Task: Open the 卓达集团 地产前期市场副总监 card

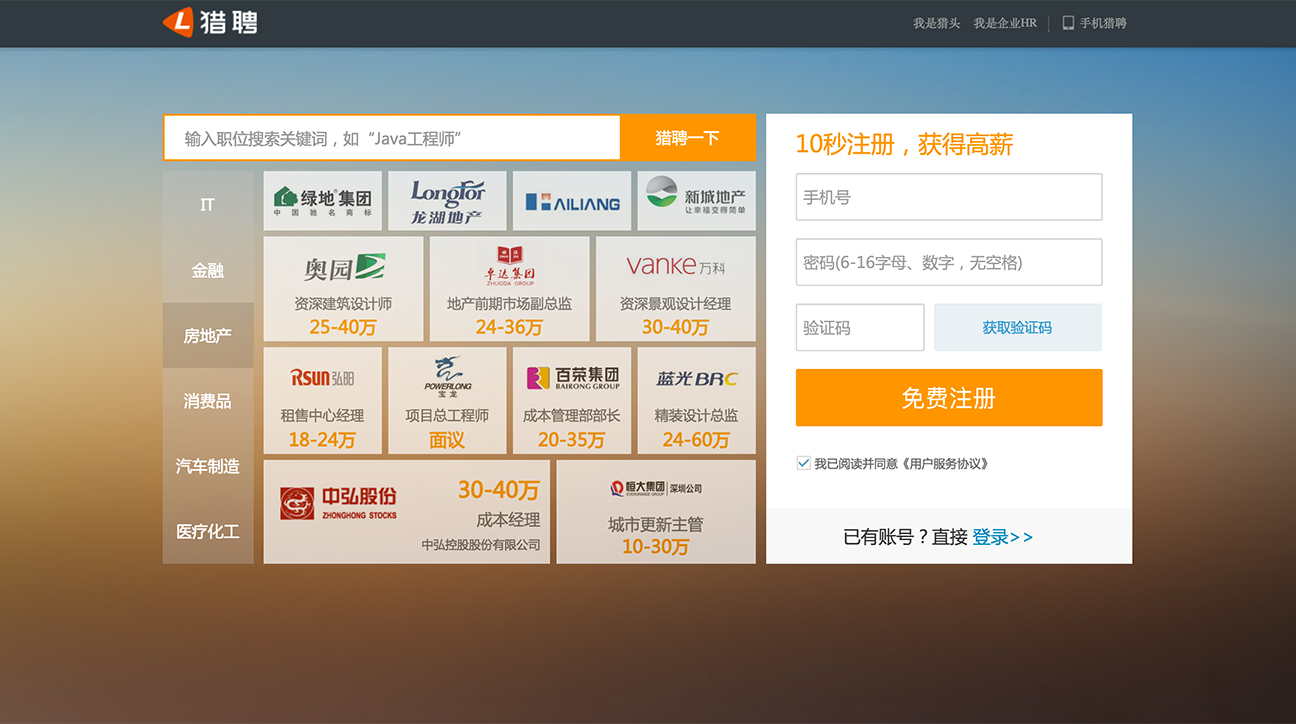Action: pos(509,289)
